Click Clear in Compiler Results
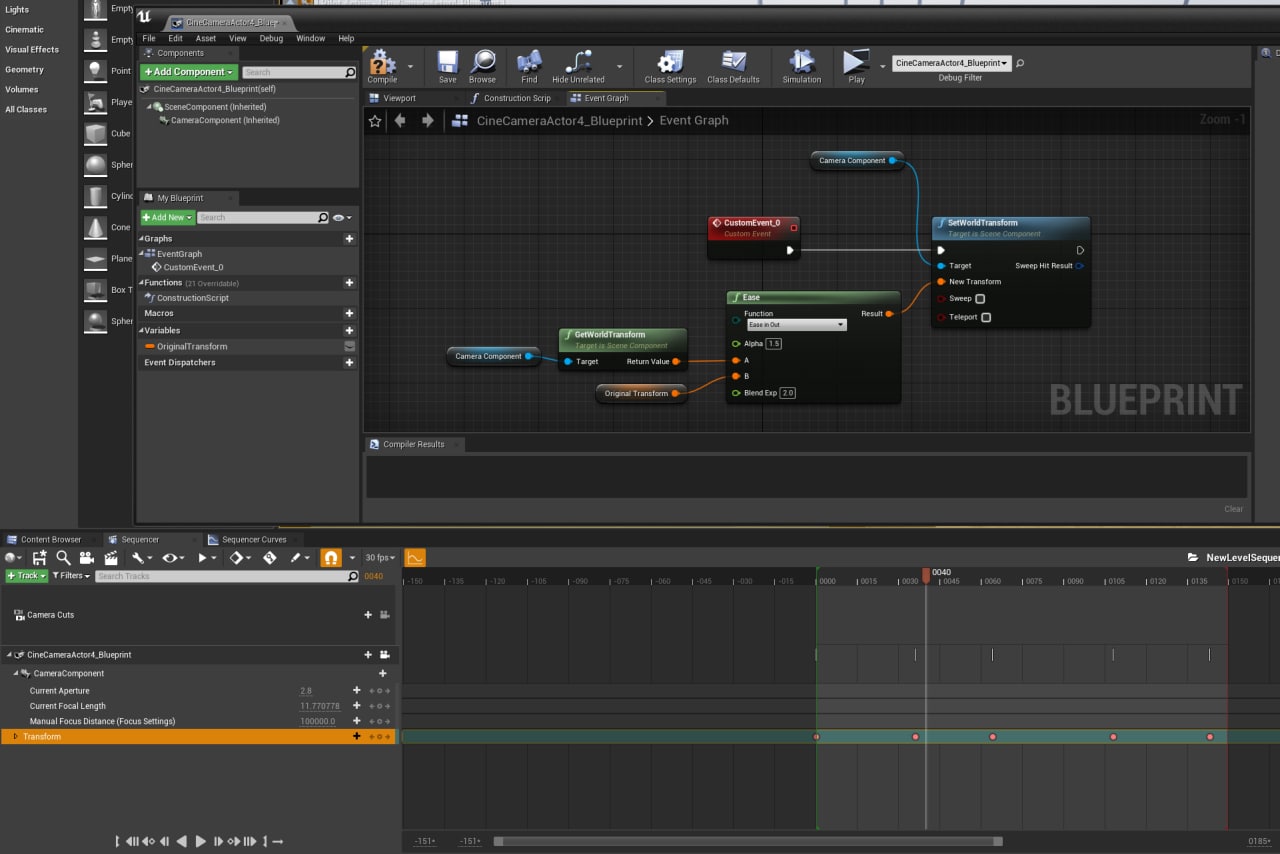 1234,509
